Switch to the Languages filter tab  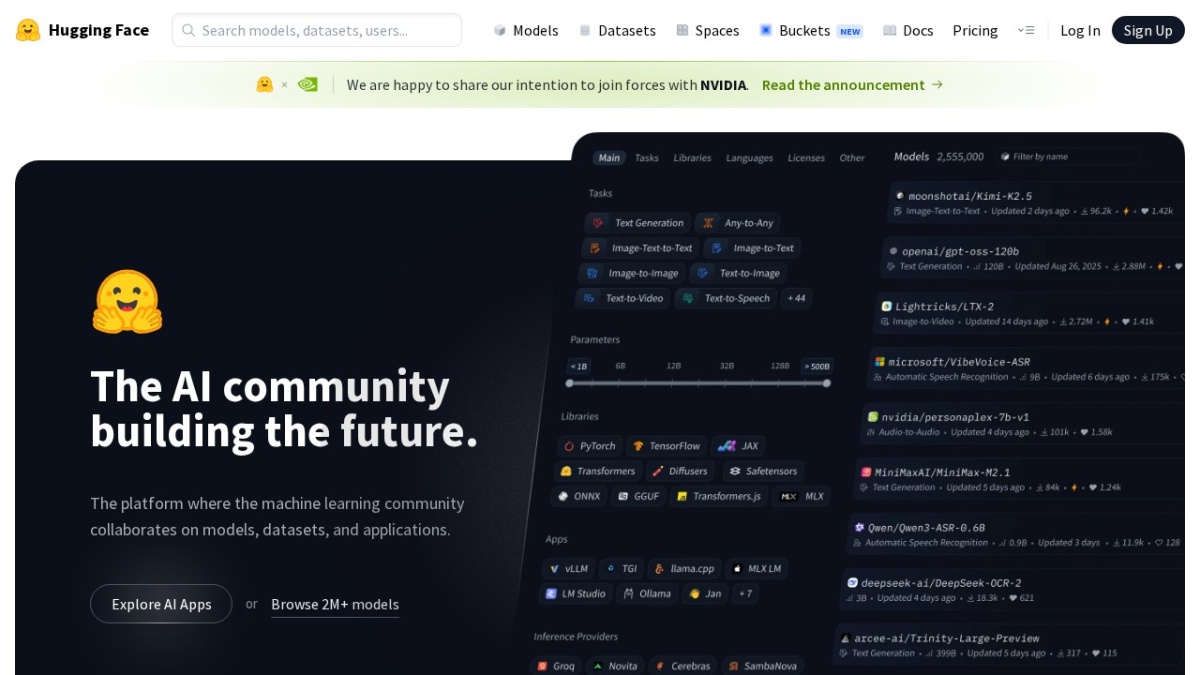point(749,158)
